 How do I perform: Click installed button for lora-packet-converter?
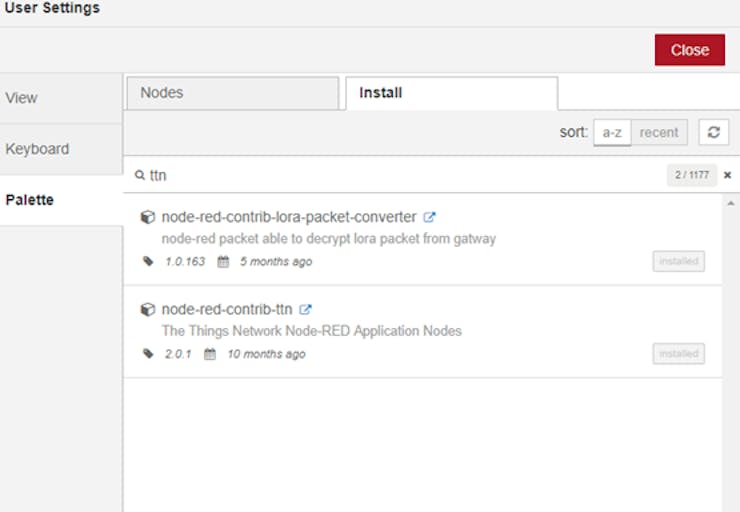pos(679,261)
